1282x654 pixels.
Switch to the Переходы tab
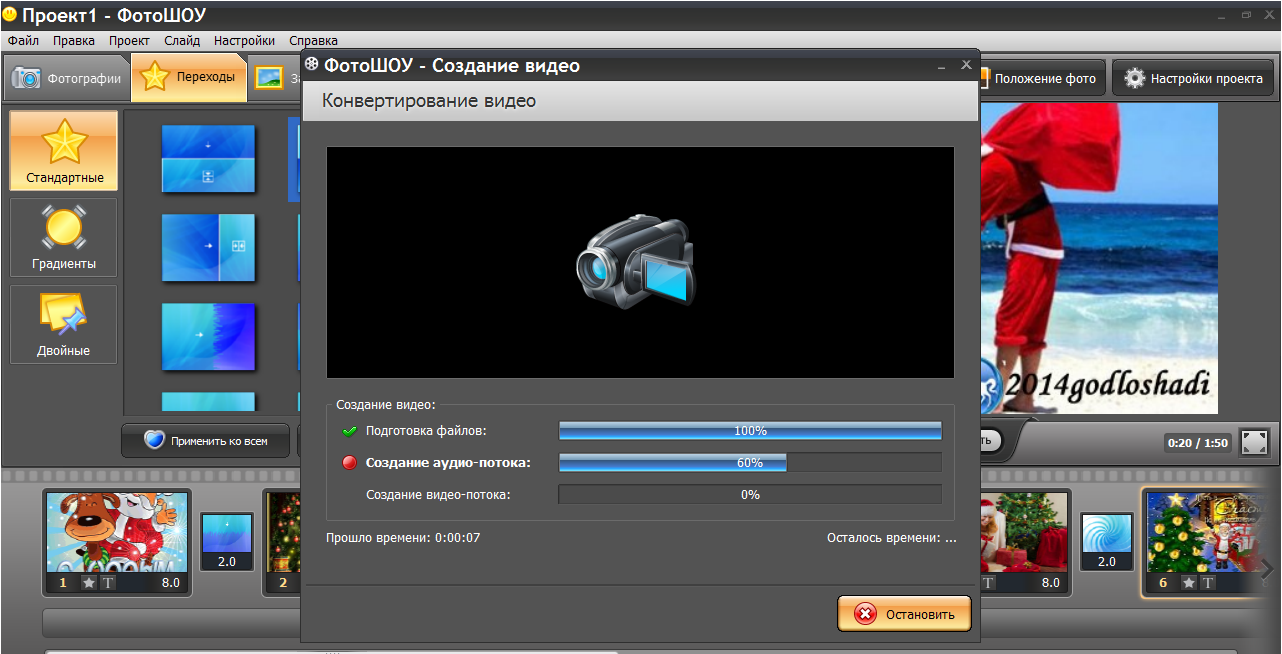point(189,77)
